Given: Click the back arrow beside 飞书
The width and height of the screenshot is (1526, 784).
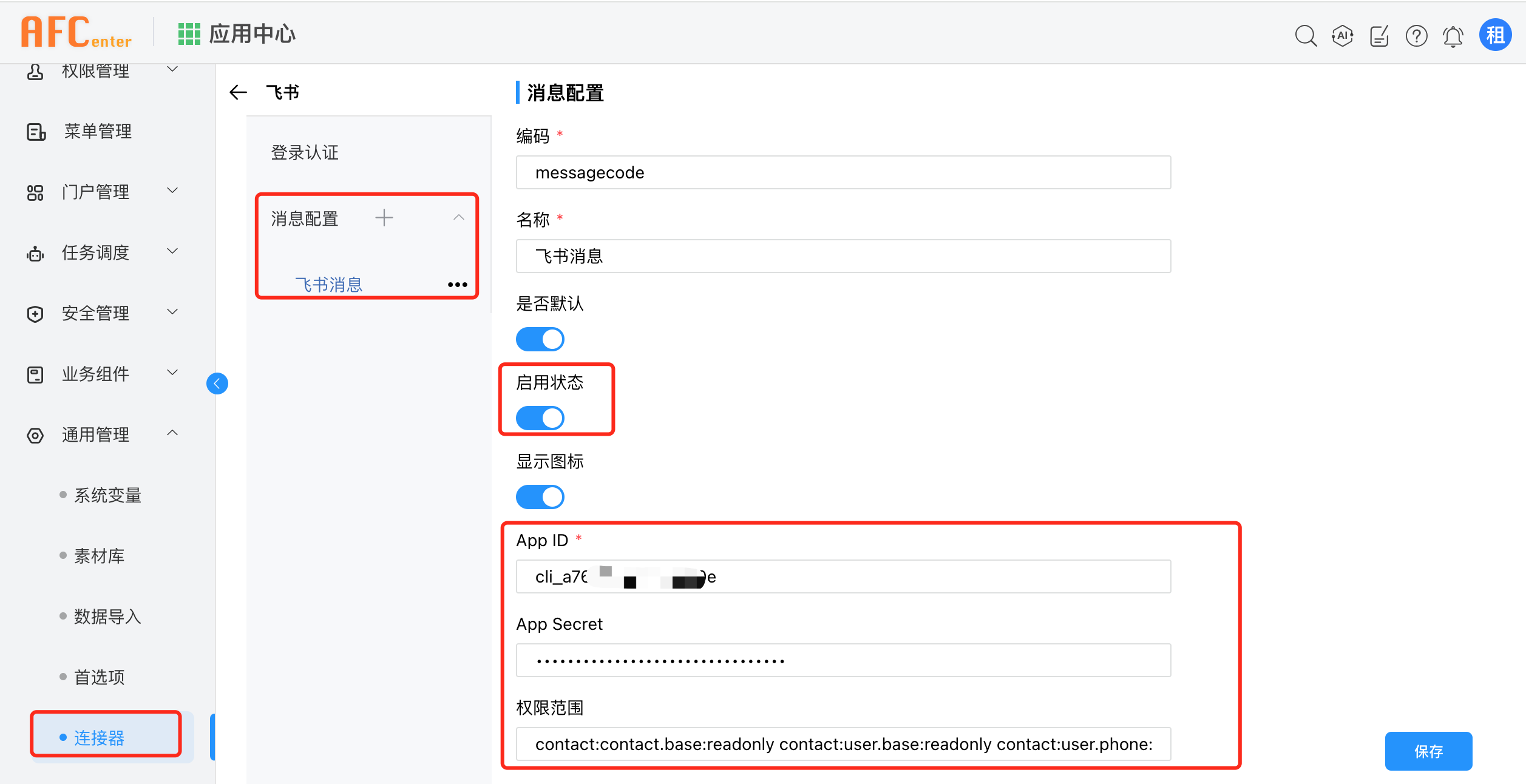Looking at the screenshot, I should tap(239, 92).
